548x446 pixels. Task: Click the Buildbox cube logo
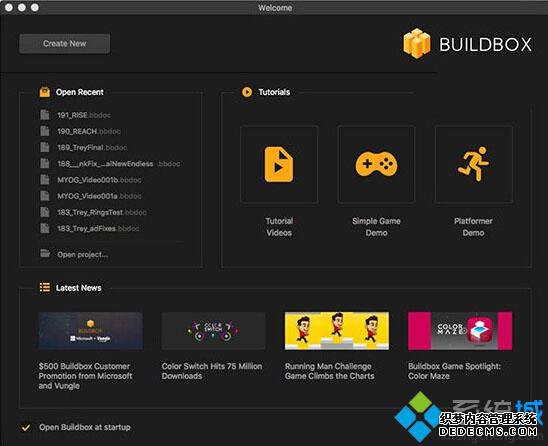point(417,43)
